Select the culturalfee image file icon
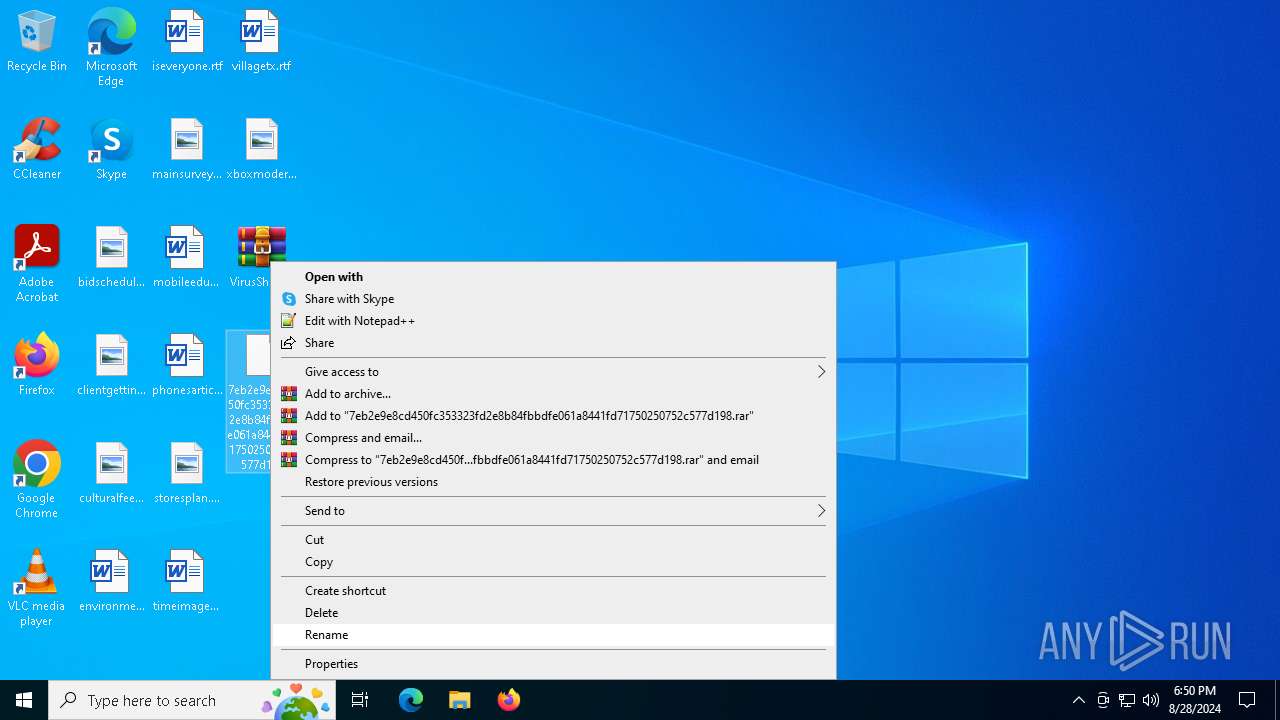 (111, 474)
